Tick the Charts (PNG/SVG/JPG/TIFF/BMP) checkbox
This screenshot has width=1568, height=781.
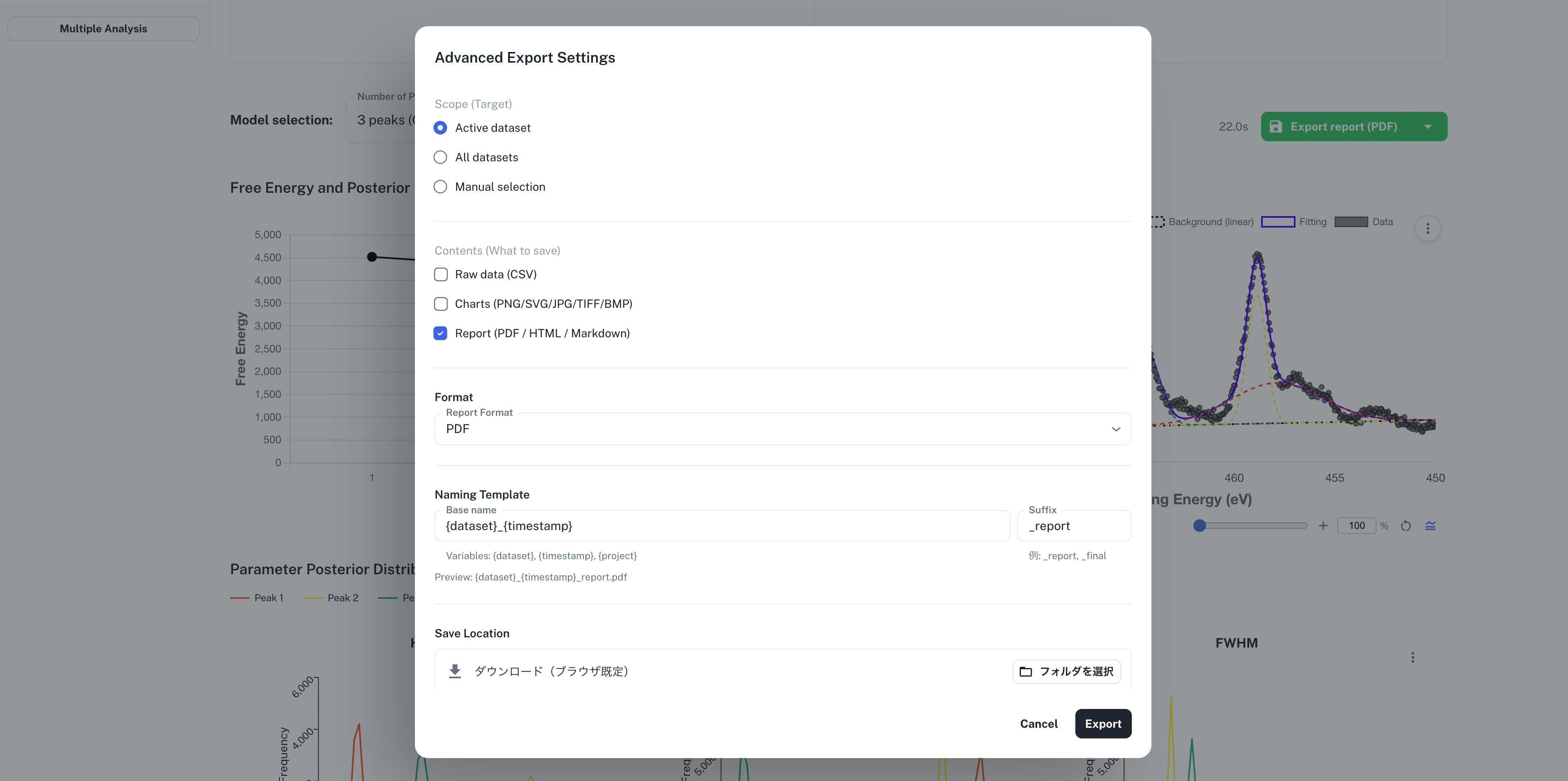pos(441,304)
